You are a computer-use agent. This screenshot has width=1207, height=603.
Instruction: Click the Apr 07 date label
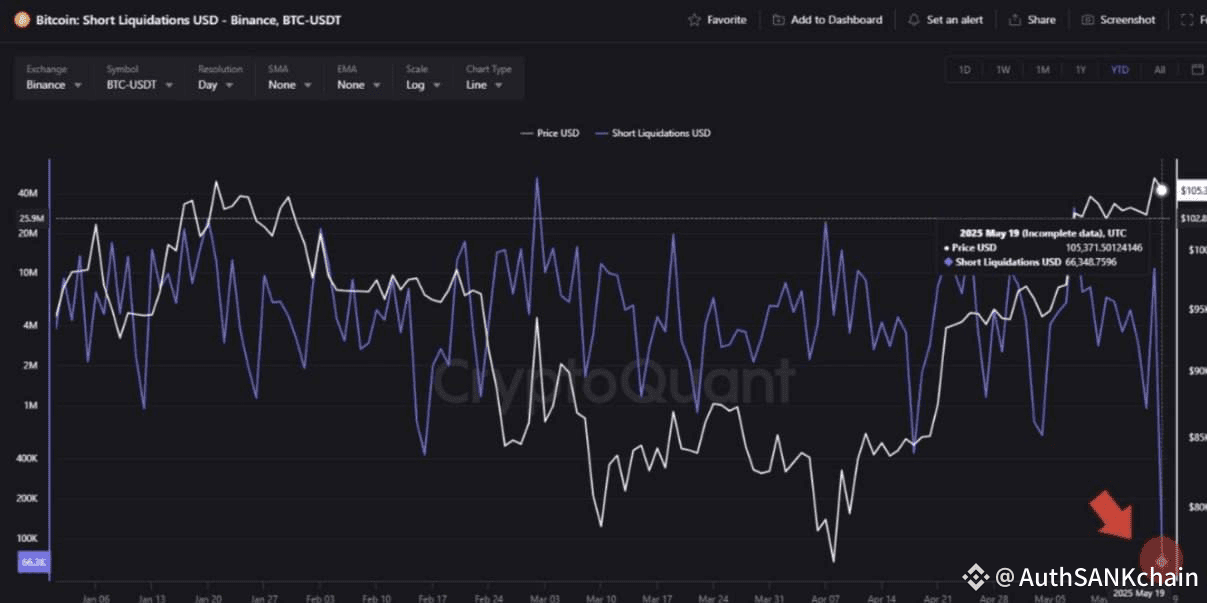click(825, 599)
